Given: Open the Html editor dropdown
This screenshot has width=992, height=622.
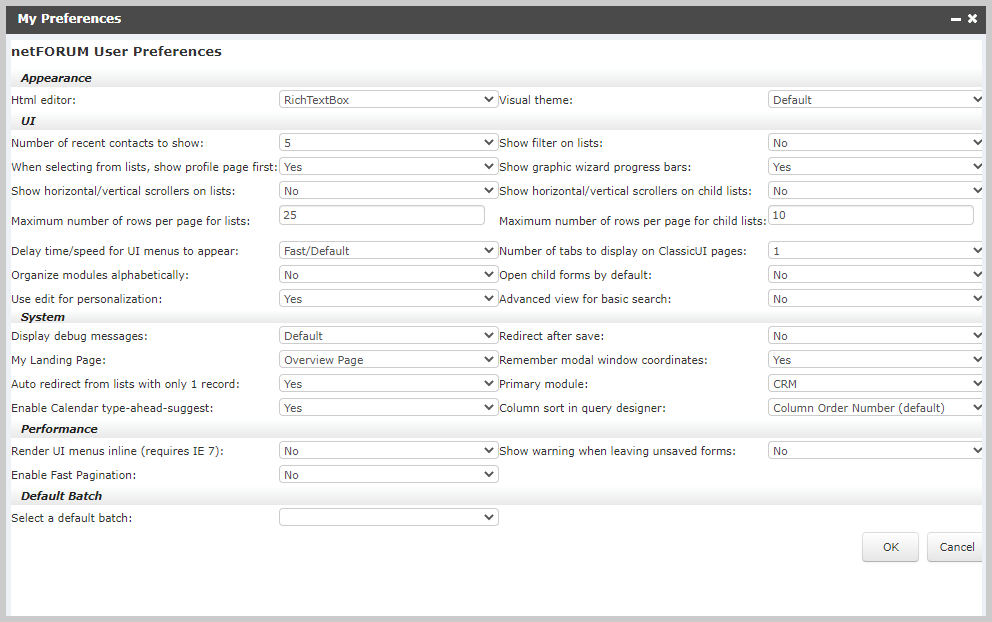Looking at the screenshot, I should [x=388, y=99].
